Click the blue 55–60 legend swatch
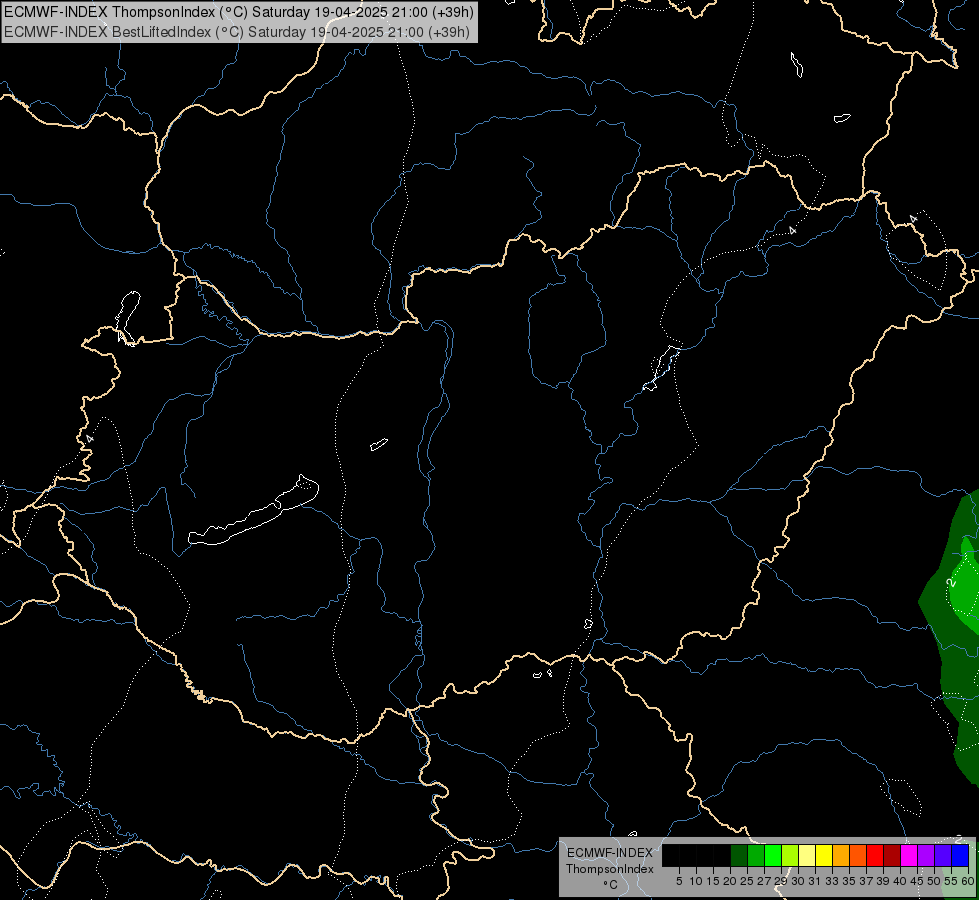The image size is (979, 900). [x=960, y=855]
